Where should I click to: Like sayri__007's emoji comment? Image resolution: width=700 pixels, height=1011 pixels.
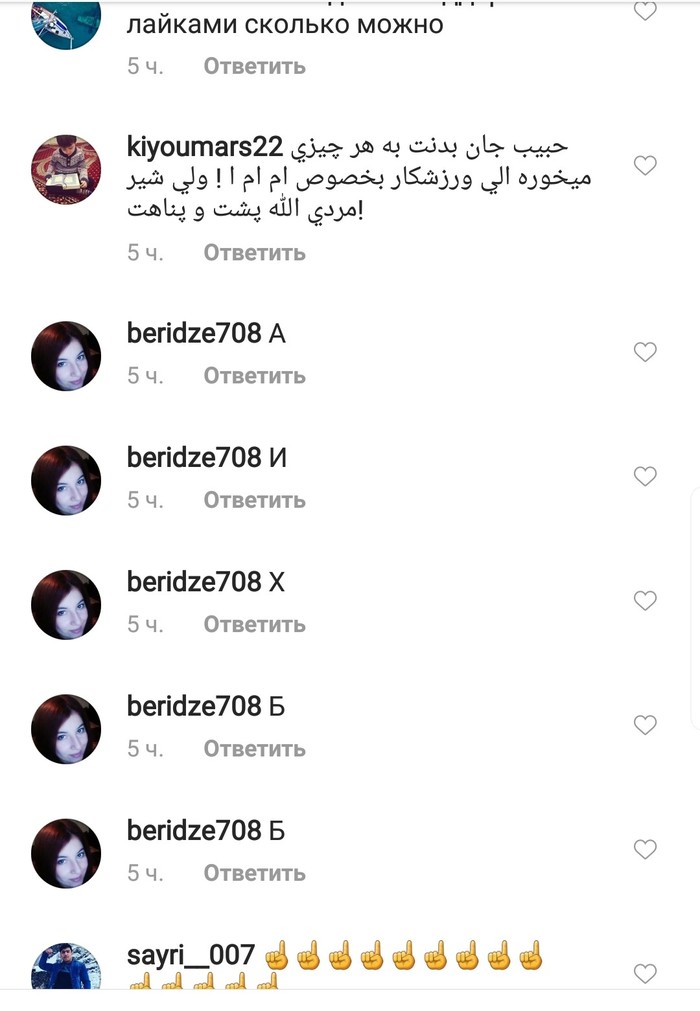pyautogui.click(x=645, y=974)
